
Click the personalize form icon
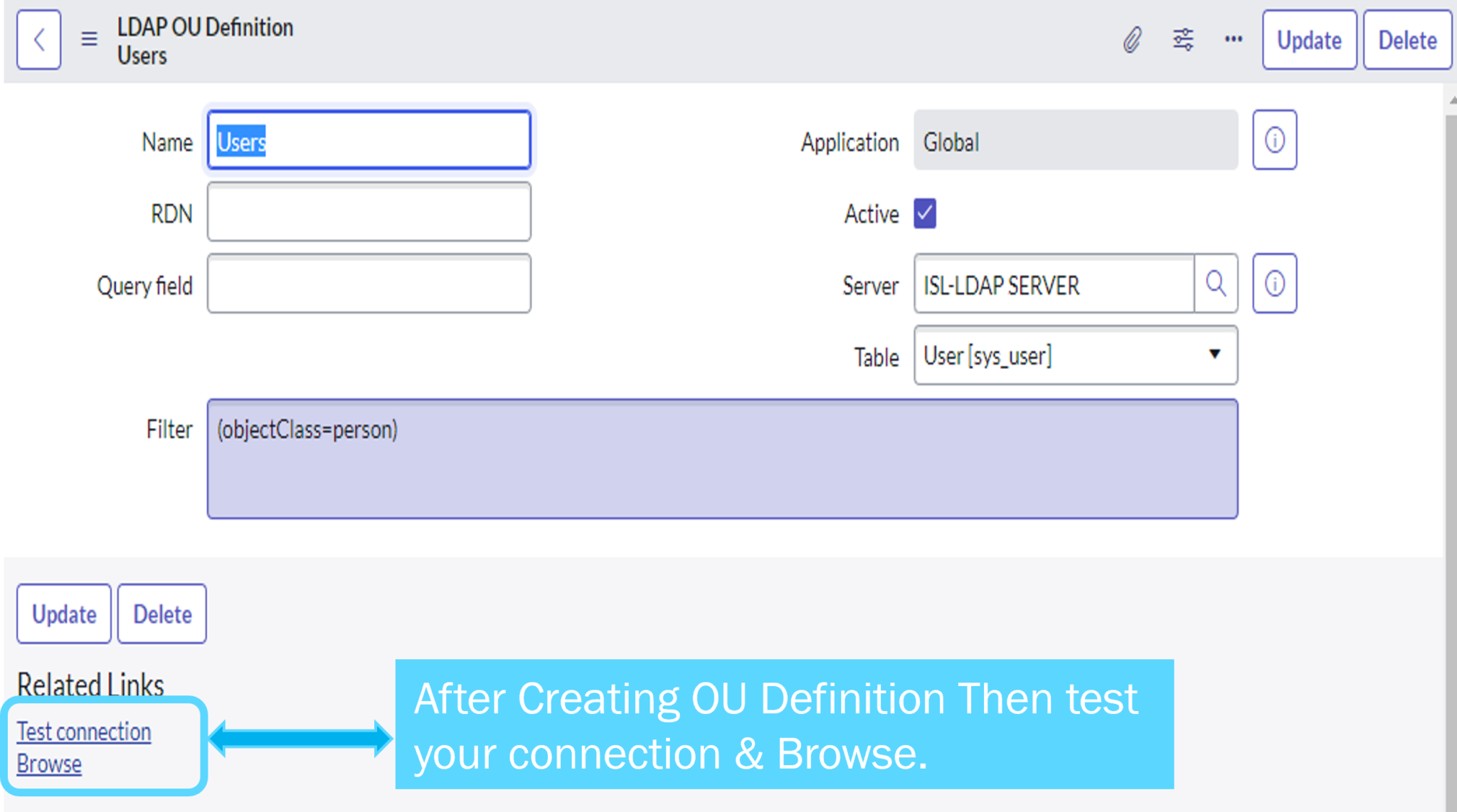pos(1183,40)
